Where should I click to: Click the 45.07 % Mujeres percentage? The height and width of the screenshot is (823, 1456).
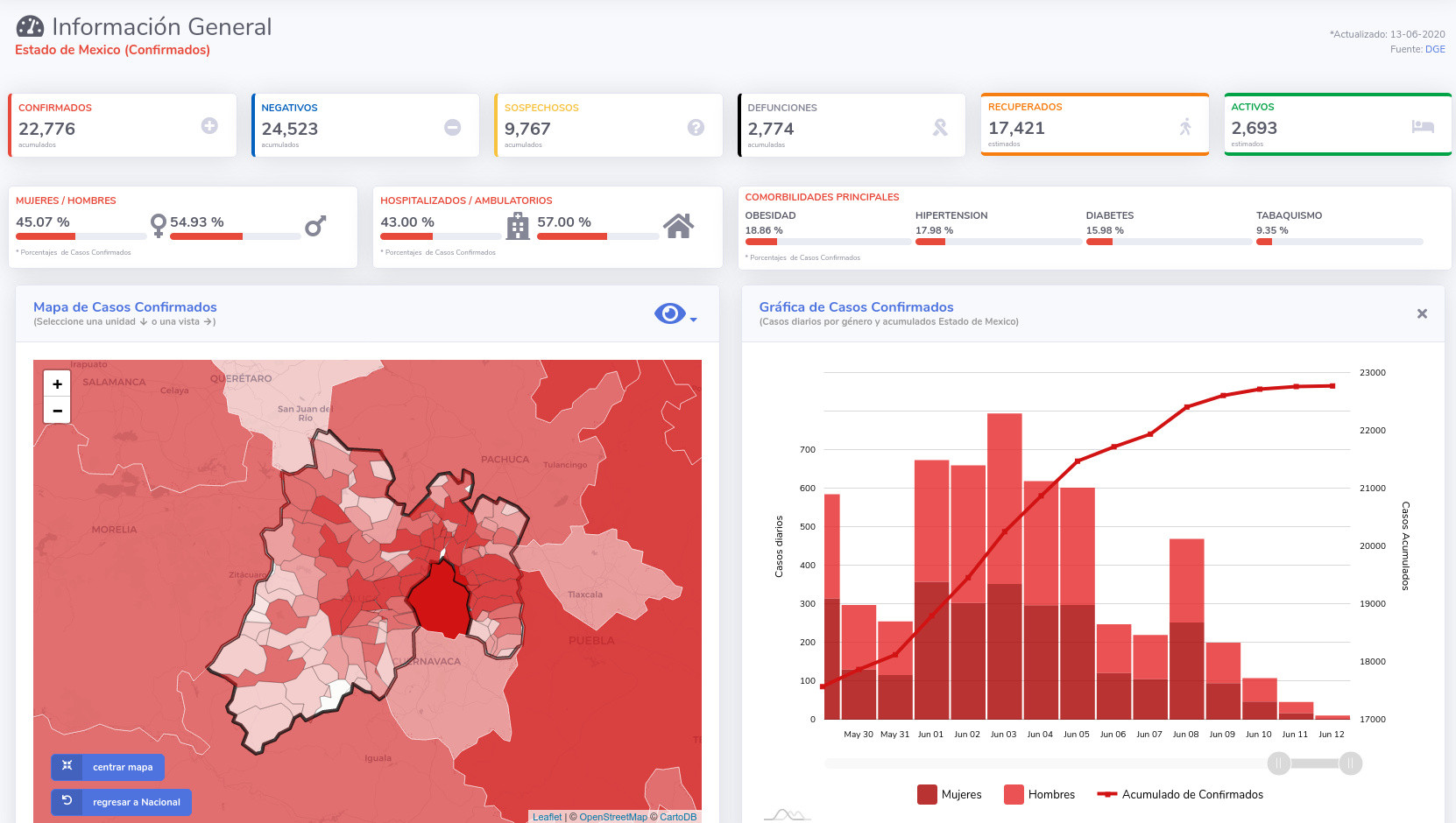[43, 222]
